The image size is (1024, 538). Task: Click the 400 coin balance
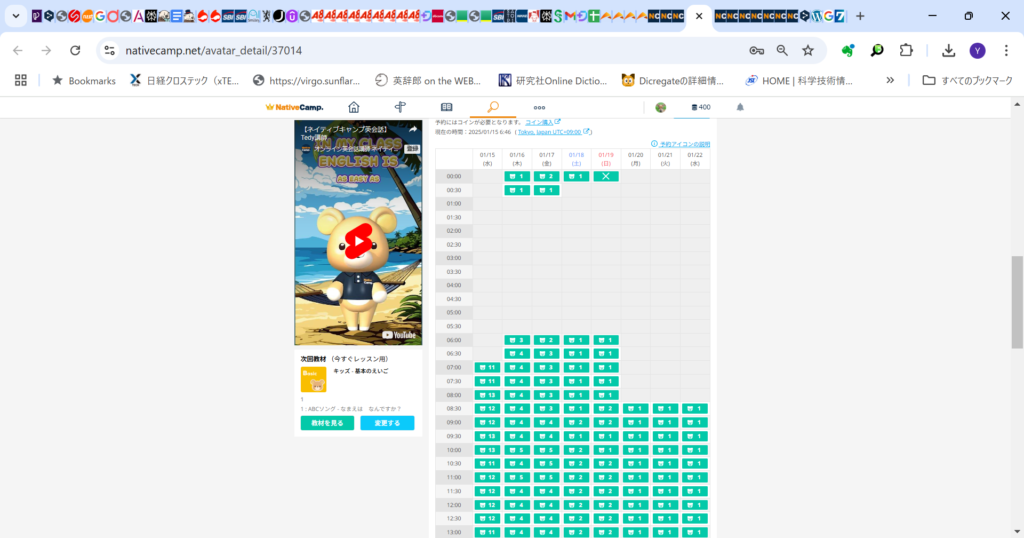point(700,107)
